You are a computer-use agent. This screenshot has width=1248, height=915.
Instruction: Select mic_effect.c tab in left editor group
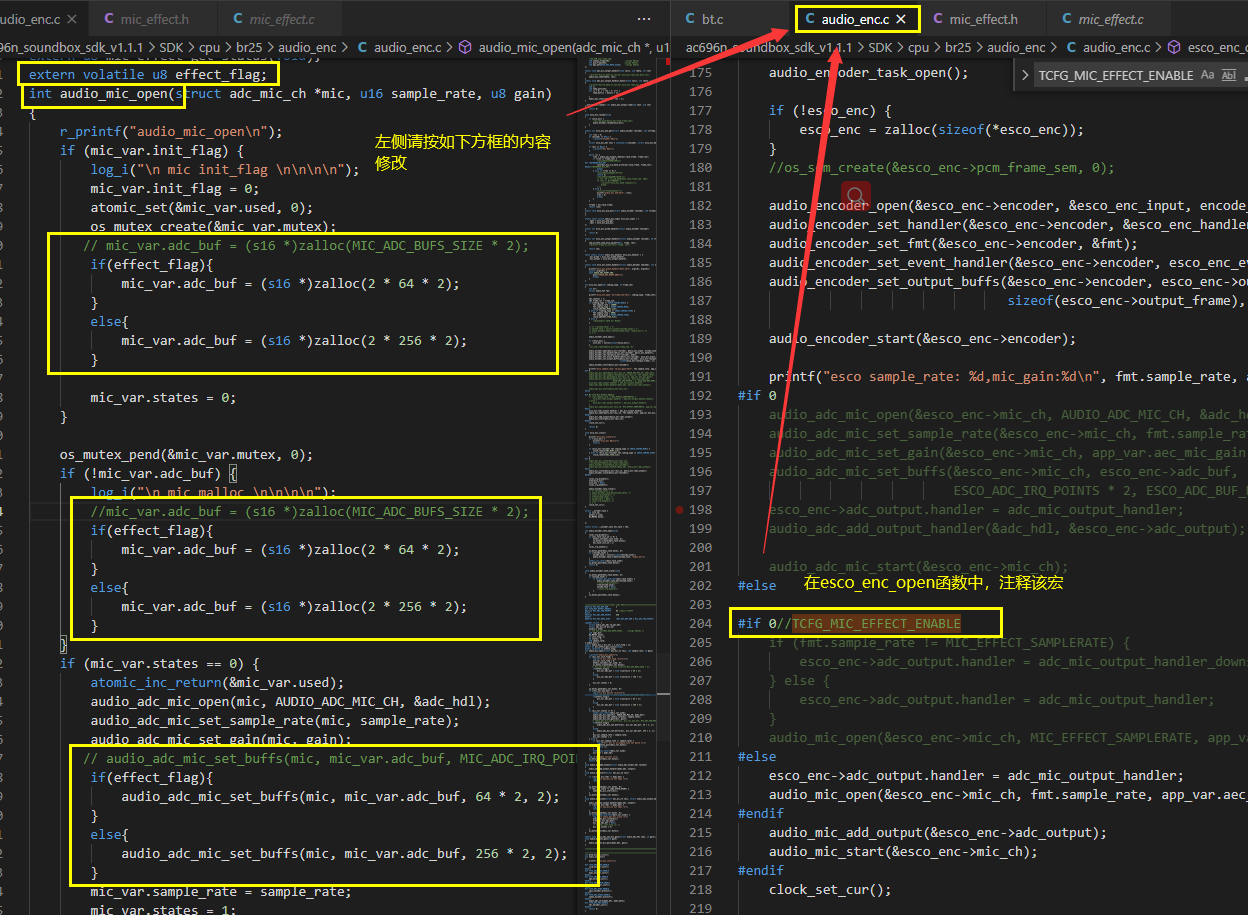pyautogui.click(x=281, y=19)
